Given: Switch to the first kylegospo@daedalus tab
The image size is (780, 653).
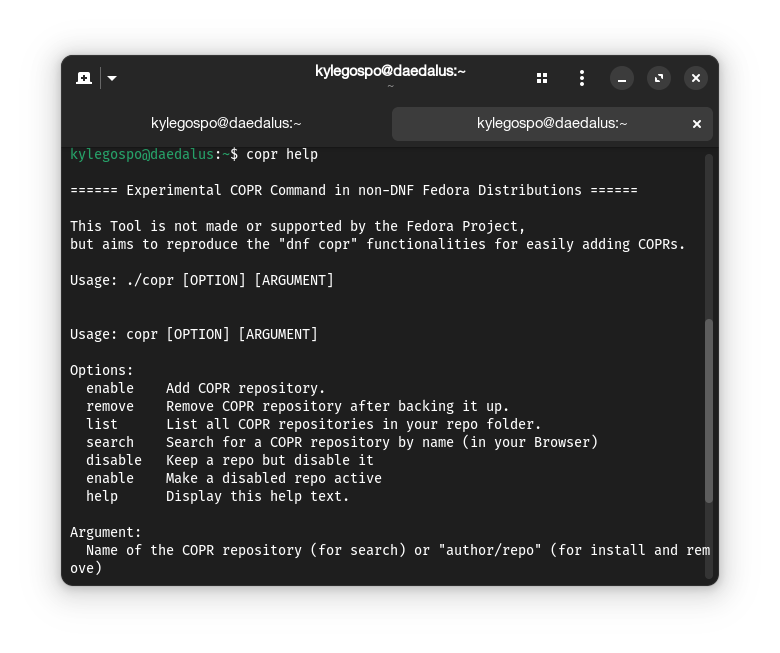Looking at the screenshot, I should pos(226,123).
